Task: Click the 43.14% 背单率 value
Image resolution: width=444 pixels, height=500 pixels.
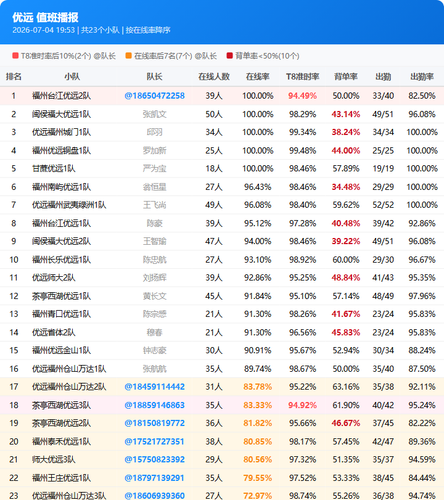Action: [346, 114]
